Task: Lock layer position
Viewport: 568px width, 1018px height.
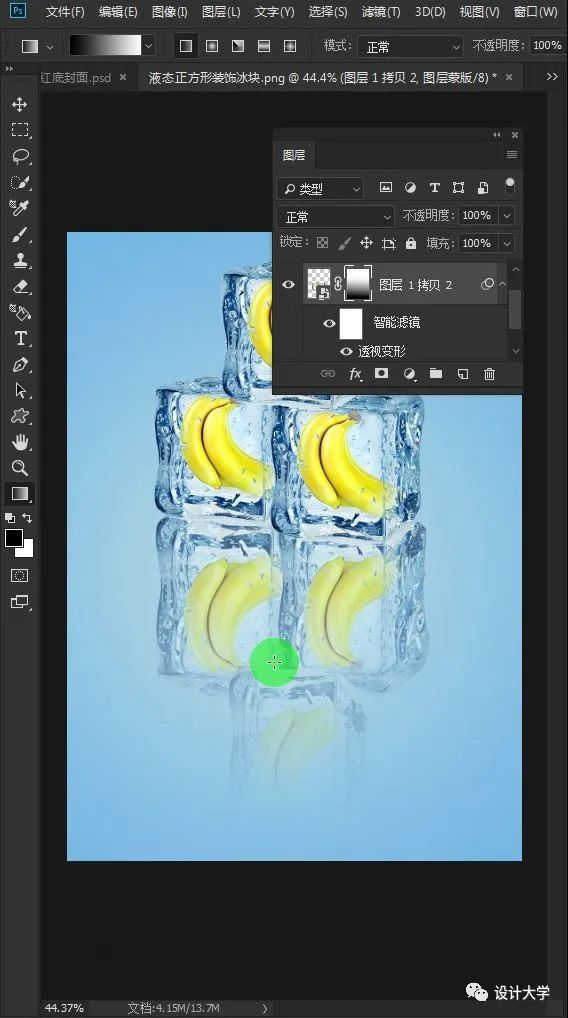Action: tap(366, 243)
